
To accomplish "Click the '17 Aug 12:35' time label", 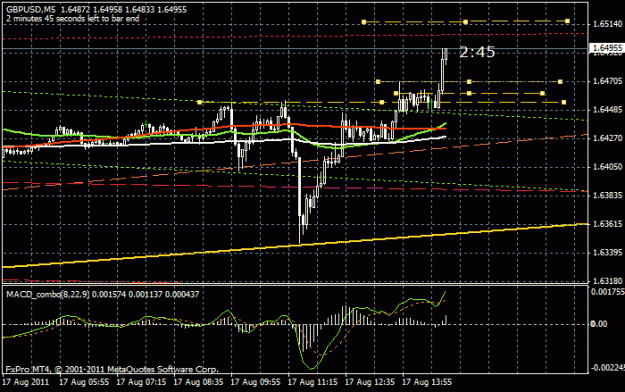I will click(369, 382).
